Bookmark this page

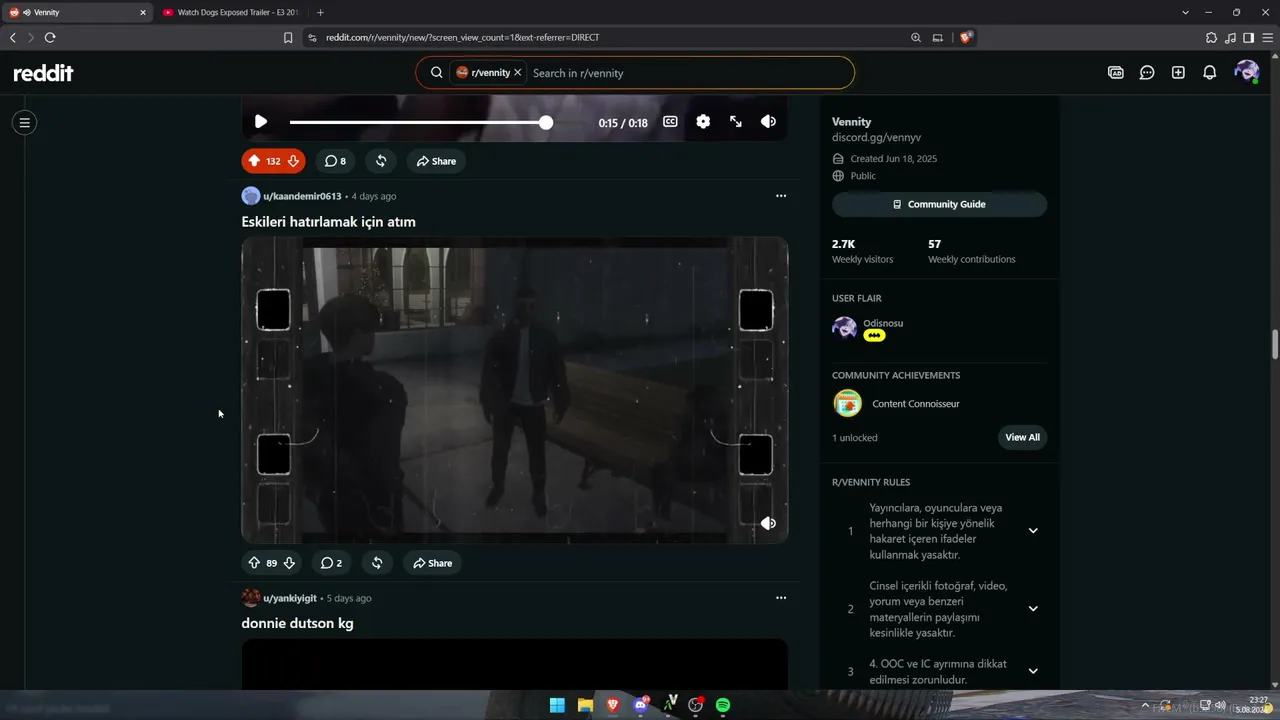point(288,37)
